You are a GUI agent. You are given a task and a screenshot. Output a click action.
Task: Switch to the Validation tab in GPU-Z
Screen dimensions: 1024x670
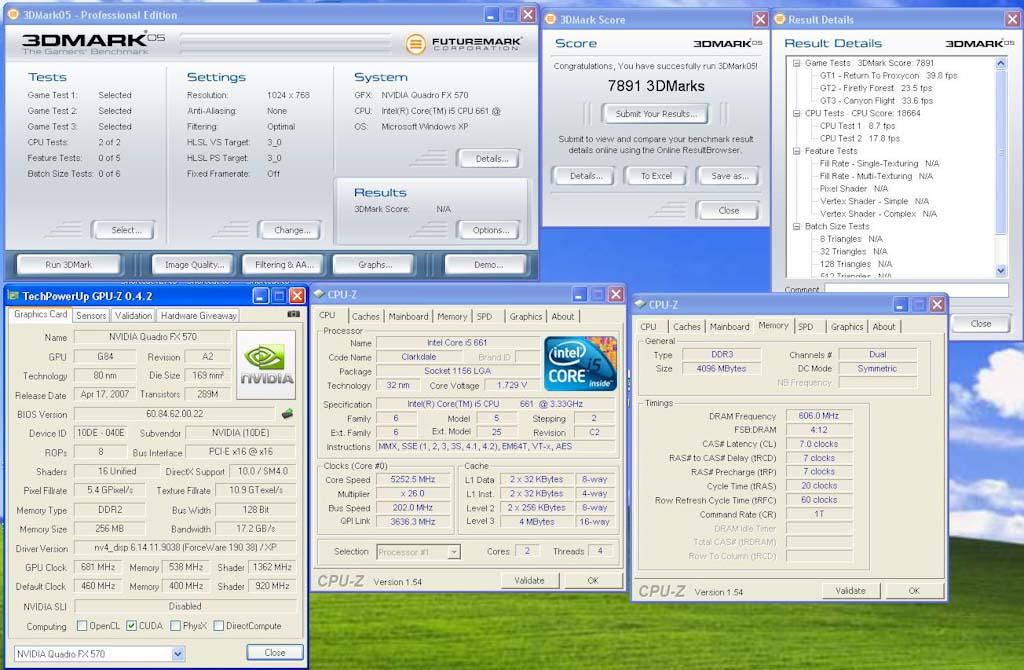133,315
